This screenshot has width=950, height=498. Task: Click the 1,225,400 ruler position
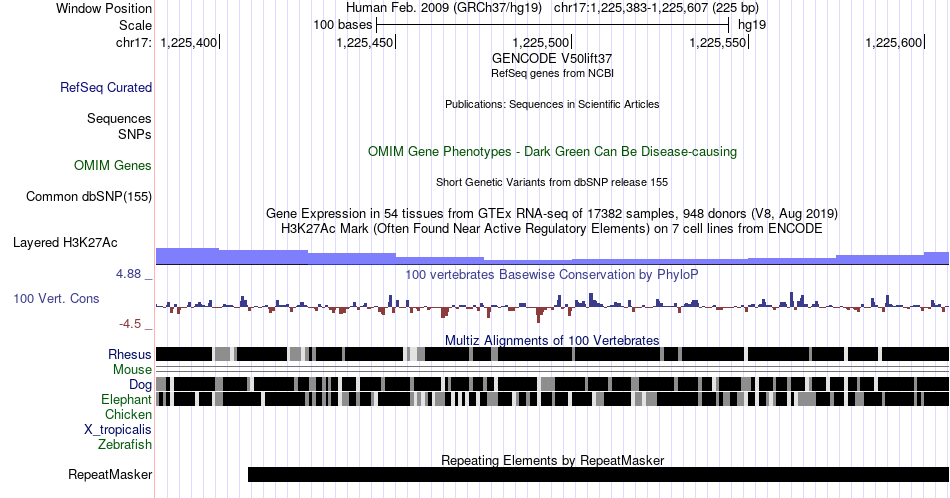pyautogui.click(x=188, y=42)
